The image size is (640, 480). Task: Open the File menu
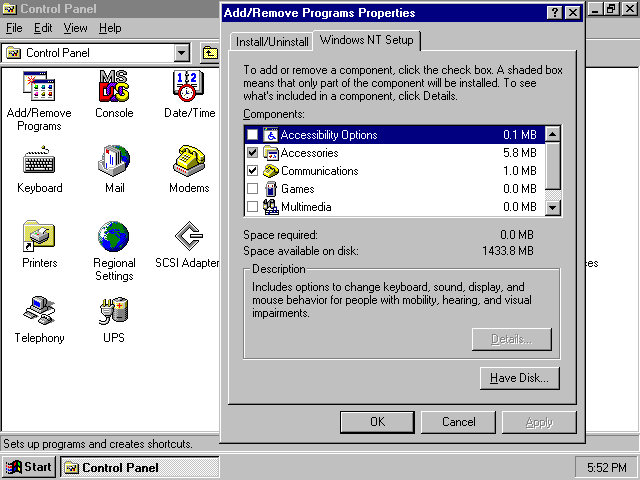(x=14, y=28)
